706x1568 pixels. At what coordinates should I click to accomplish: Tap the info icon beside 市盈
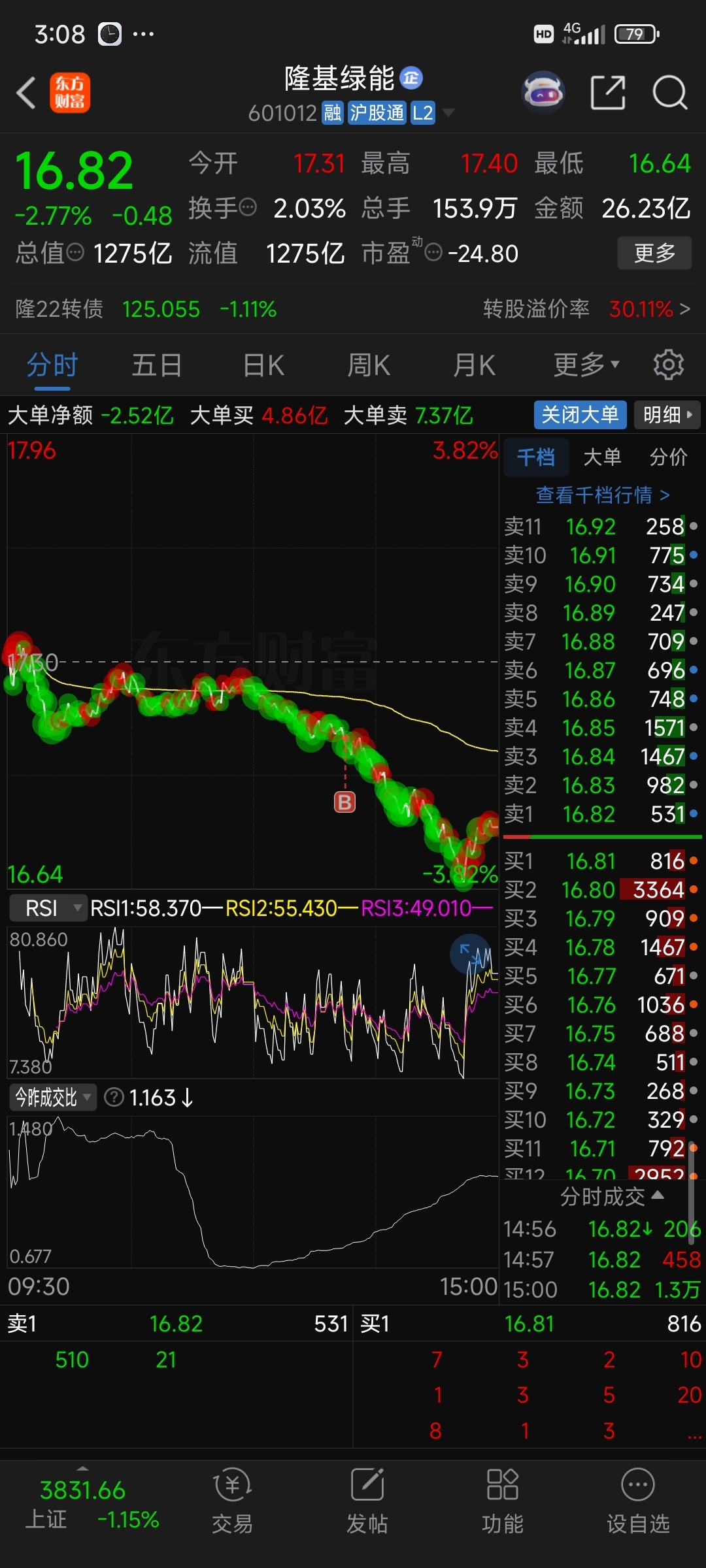click(x=433, y=252)
